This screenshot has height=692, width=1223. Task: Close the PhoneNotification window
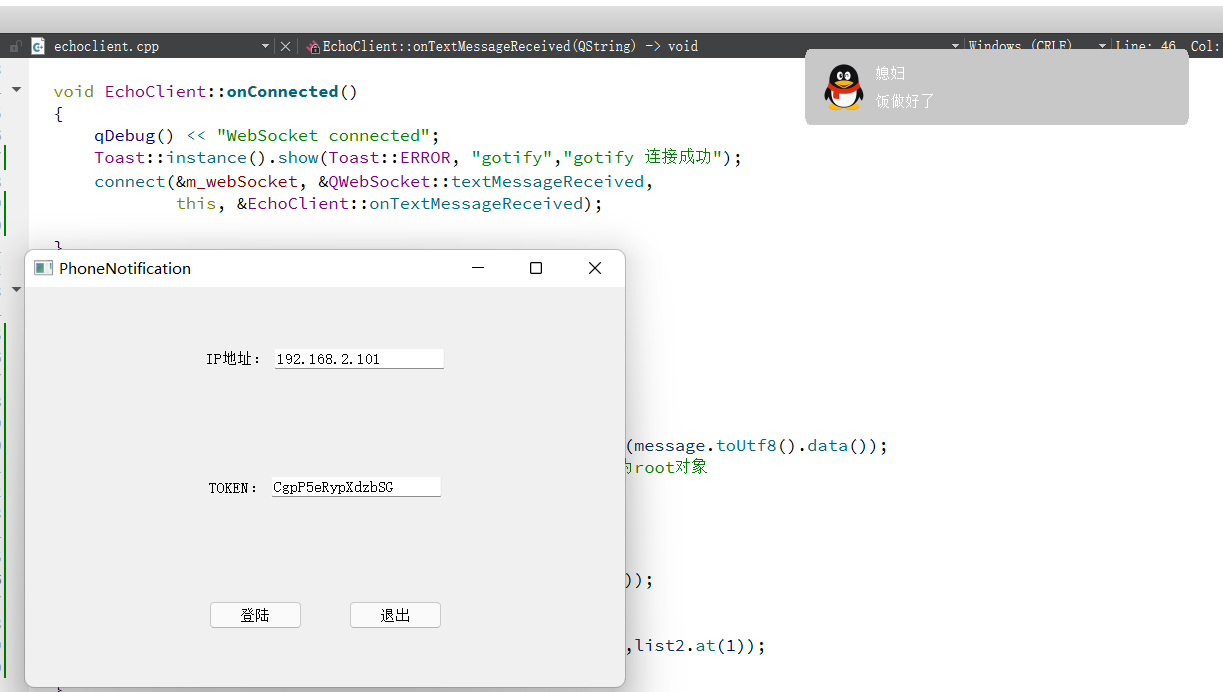pos(595,268)
